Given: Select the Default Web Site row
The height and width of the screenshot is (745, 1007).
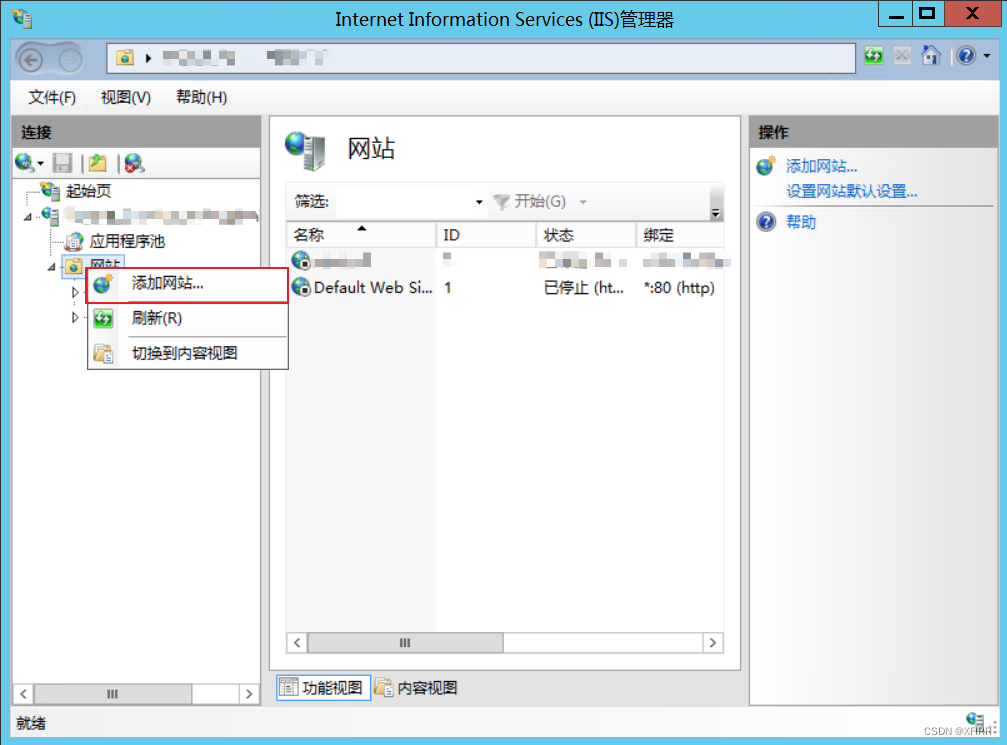Looking at the screenshot, I should 505,288.
